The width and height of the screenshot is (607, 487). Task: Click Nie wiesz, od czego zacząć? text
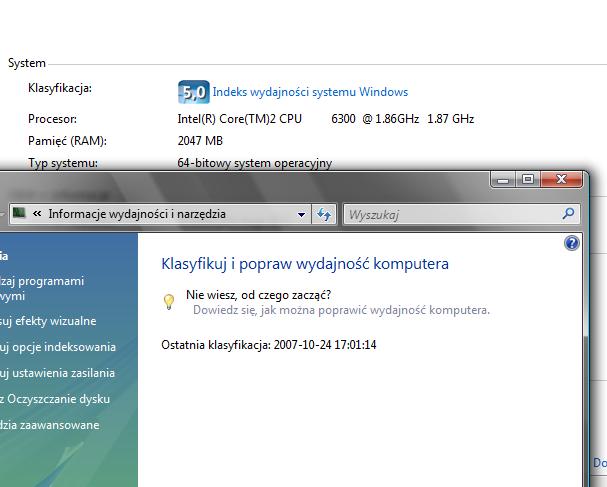pos(259,295)
